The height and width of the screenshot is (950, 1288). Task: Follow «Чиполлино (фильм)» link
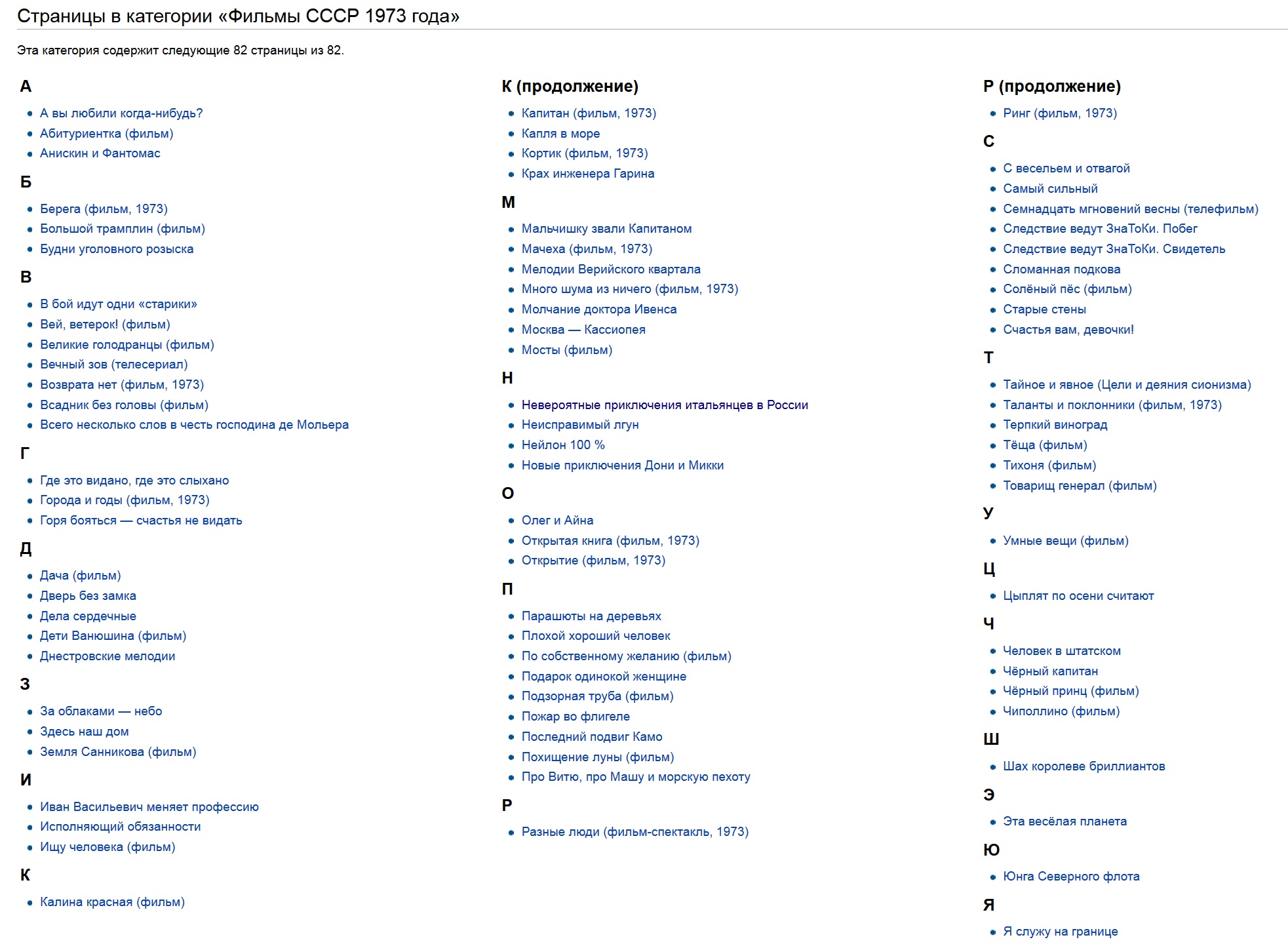(1061, 711)
